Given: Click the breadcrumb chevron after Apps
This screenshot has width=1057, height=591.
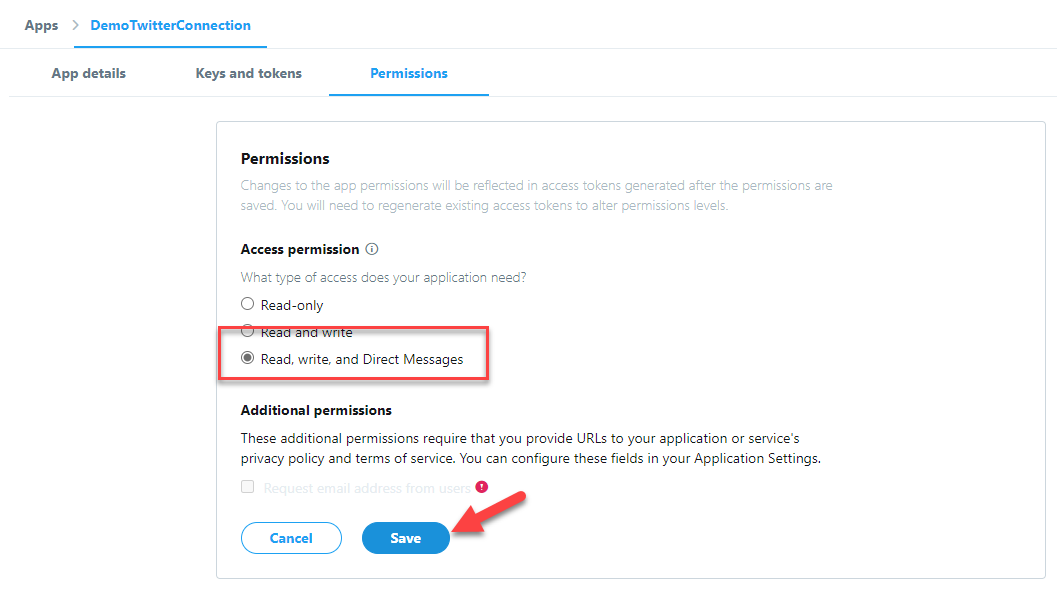Looking at the screenshot, I should 74,25.
